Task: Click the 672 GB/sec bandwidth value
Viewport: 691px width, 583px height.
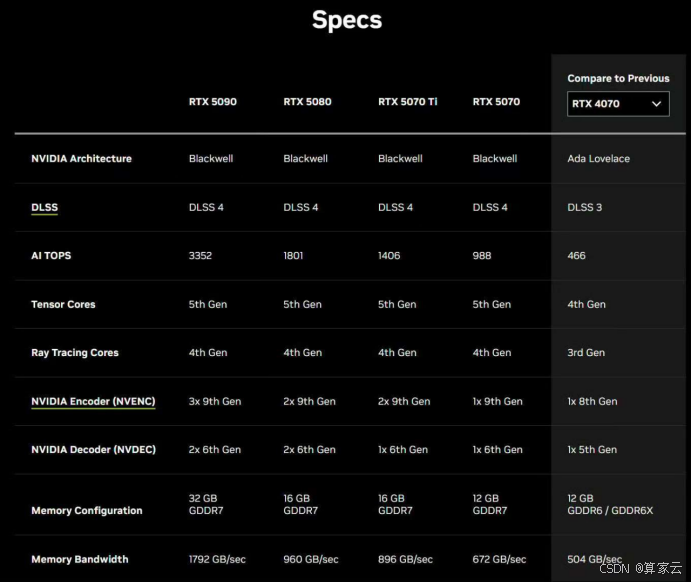Action: click(x=499, y=560)
